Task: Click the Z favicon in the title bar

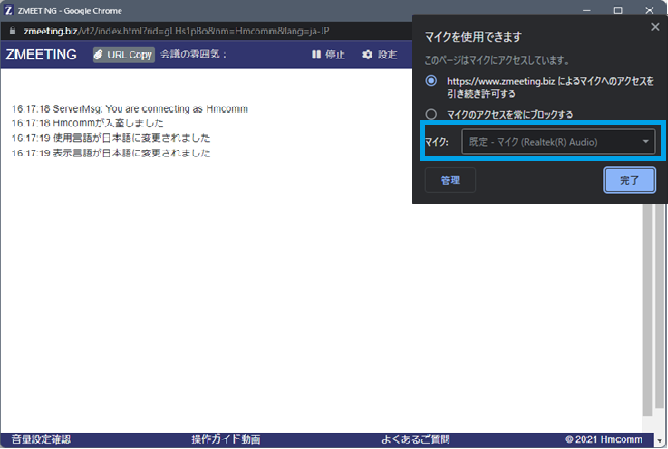Action: (x=10, y=10)
